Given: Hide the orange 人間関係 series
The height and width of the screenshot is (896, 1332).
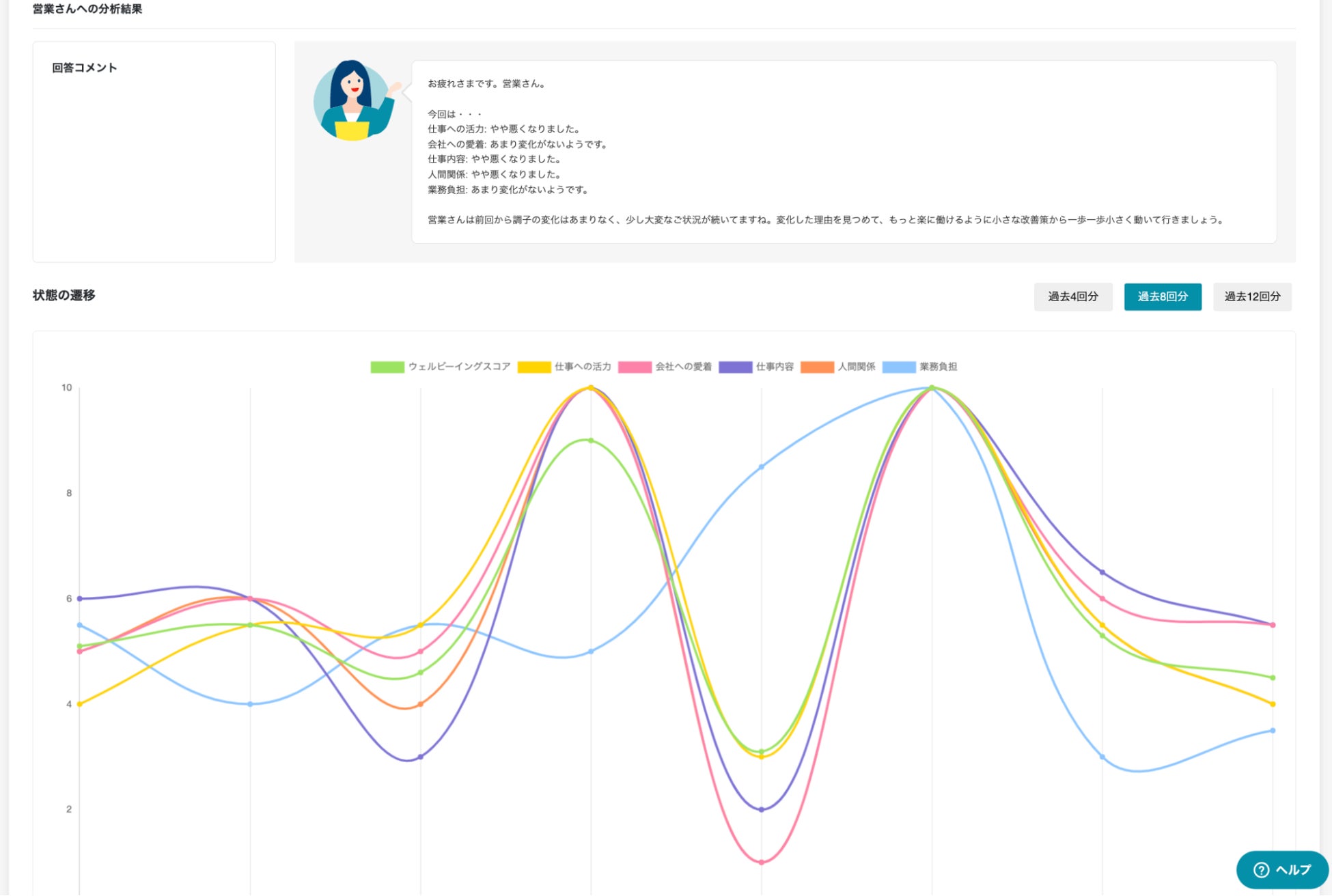Looking at the screenshot, I should [x=817, y=367].
